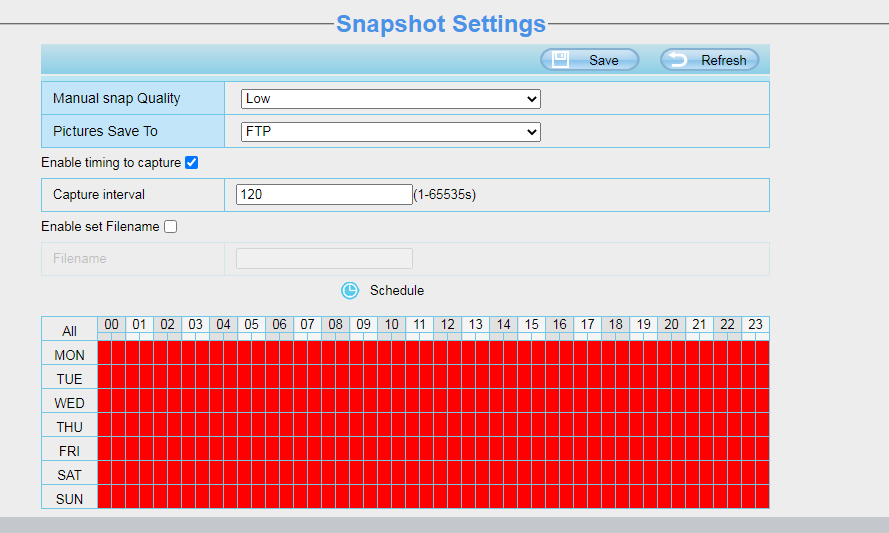Screen dimensions: 889x533
Task: Click into the Capture interval field
Action: click(324, 194)
